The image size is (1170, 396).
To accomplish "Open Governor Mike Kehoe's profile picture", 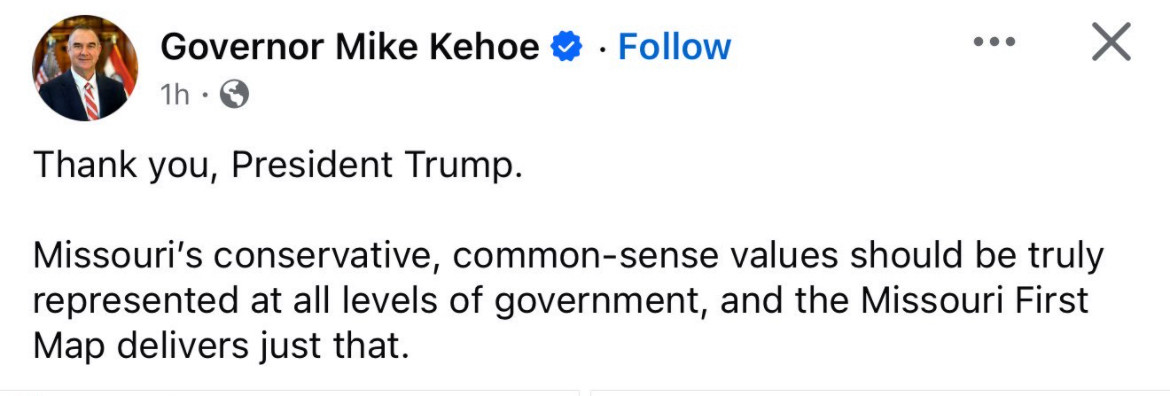I will coord(85,68).
